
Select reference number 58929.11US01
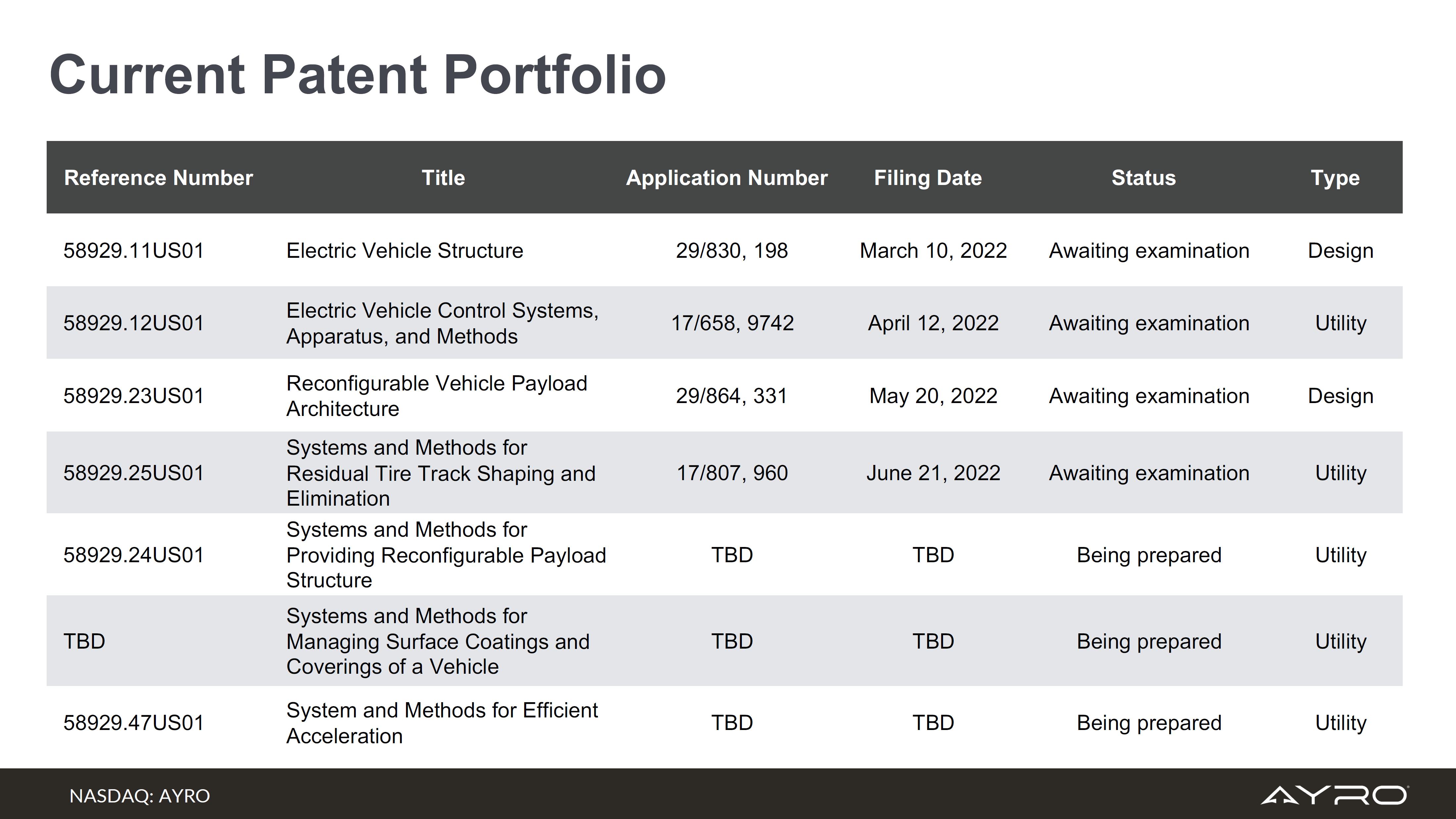133,250
